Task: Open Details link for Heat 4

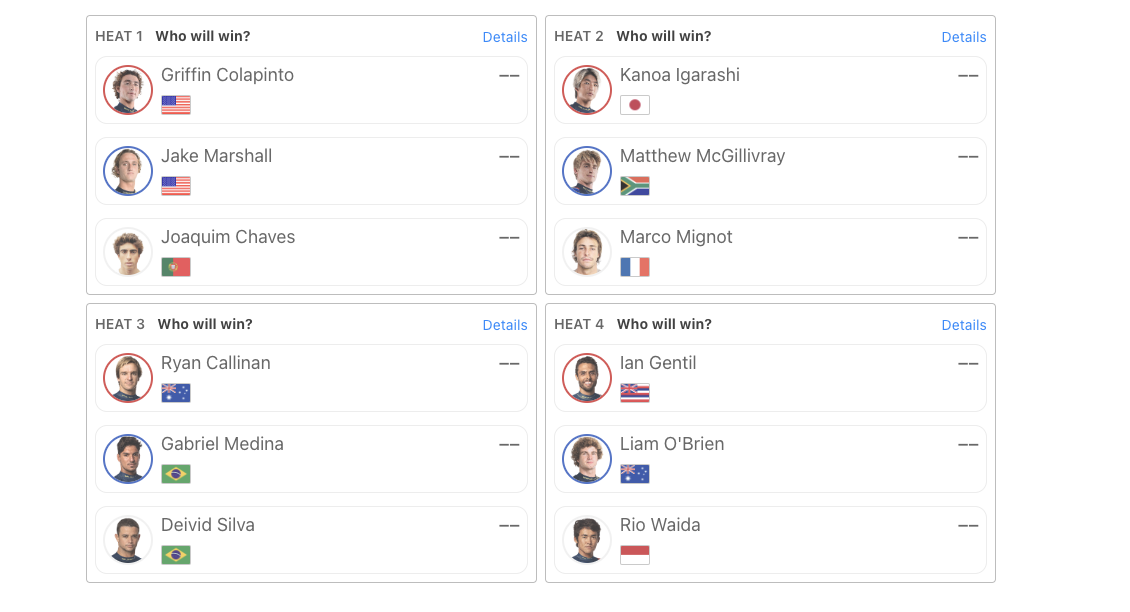Action: pyautogui.click(x=964, y=325)
